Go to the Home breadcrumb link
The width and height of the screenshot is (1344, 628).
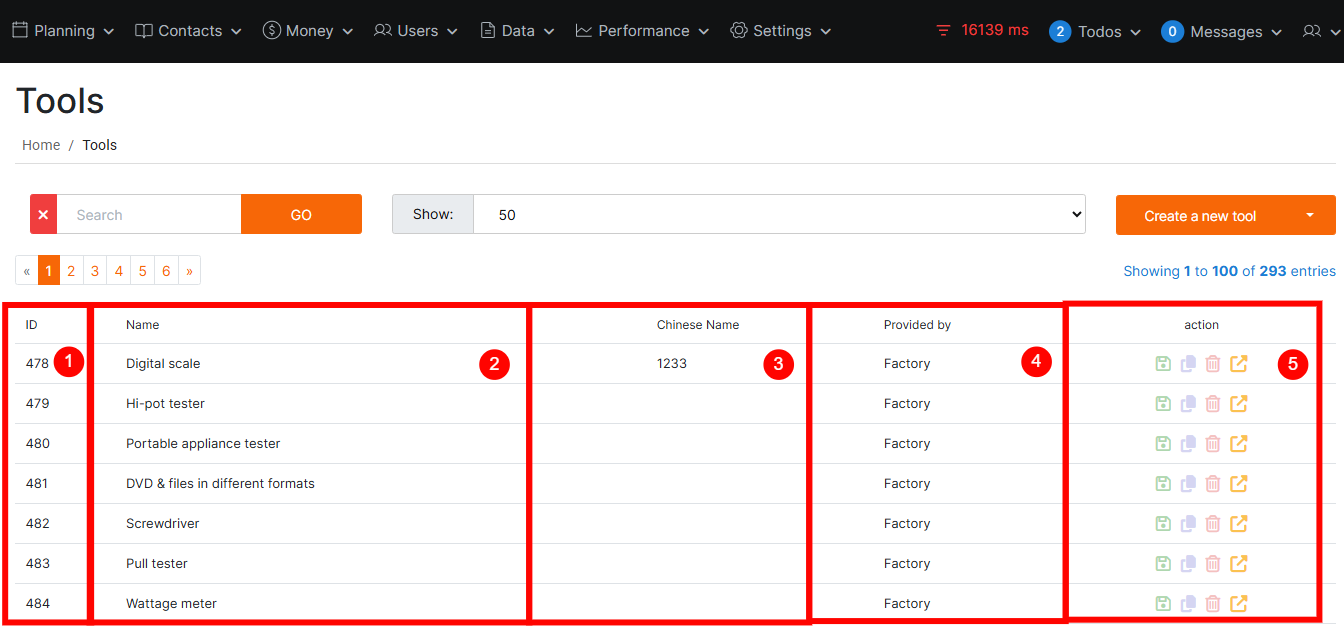pos(41,145)
